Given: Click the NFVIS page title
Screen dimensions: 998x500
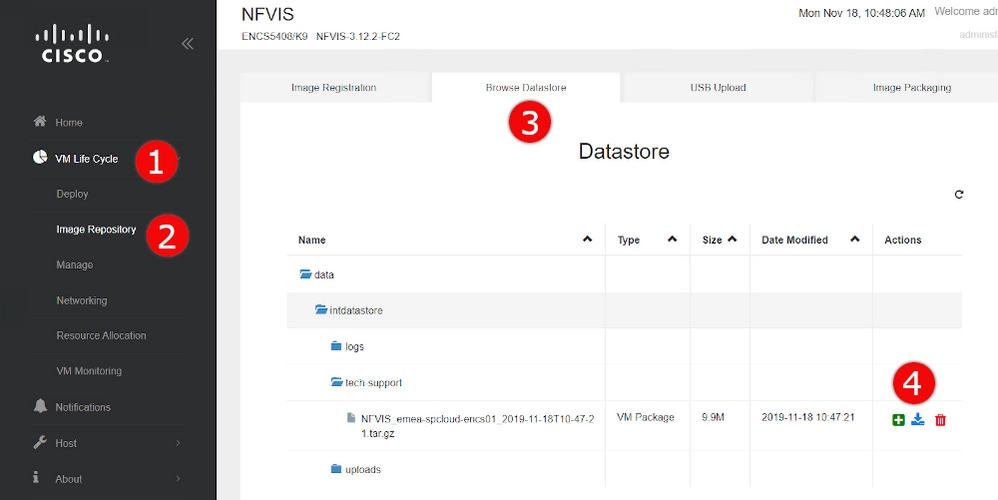Looking at the screenshot, I should pyautogui.click(x=268, y=15).
